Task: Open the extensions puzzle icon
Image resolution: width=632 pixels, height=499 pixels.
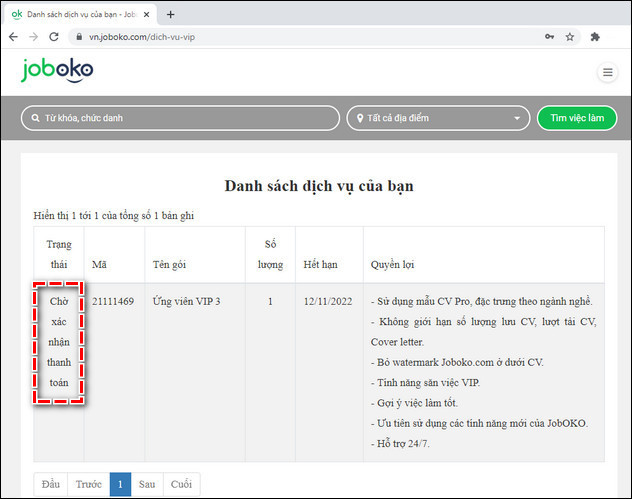Action: coord(595,36)
